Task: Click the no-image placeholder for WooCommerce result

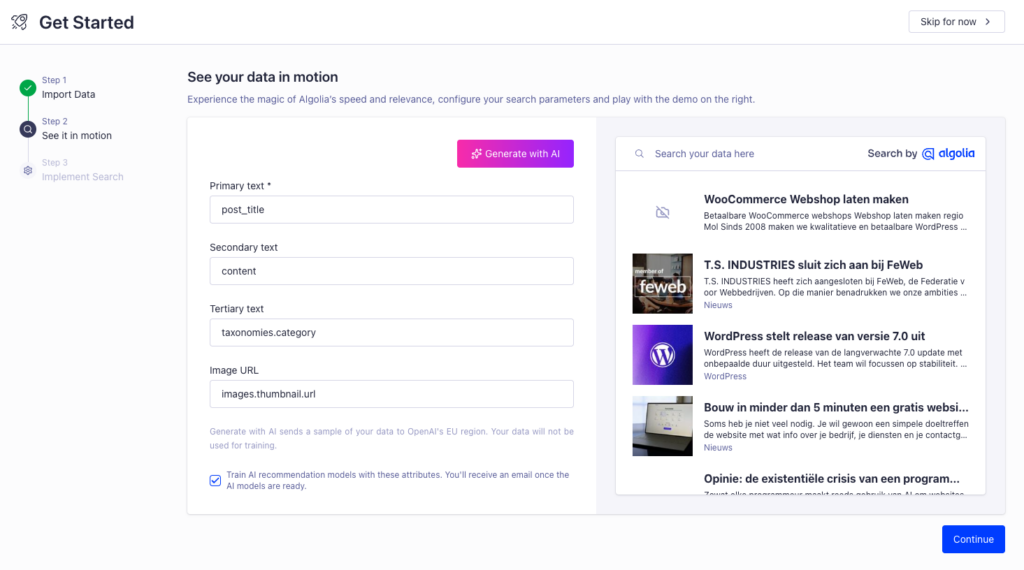Action: pos(662,212)
